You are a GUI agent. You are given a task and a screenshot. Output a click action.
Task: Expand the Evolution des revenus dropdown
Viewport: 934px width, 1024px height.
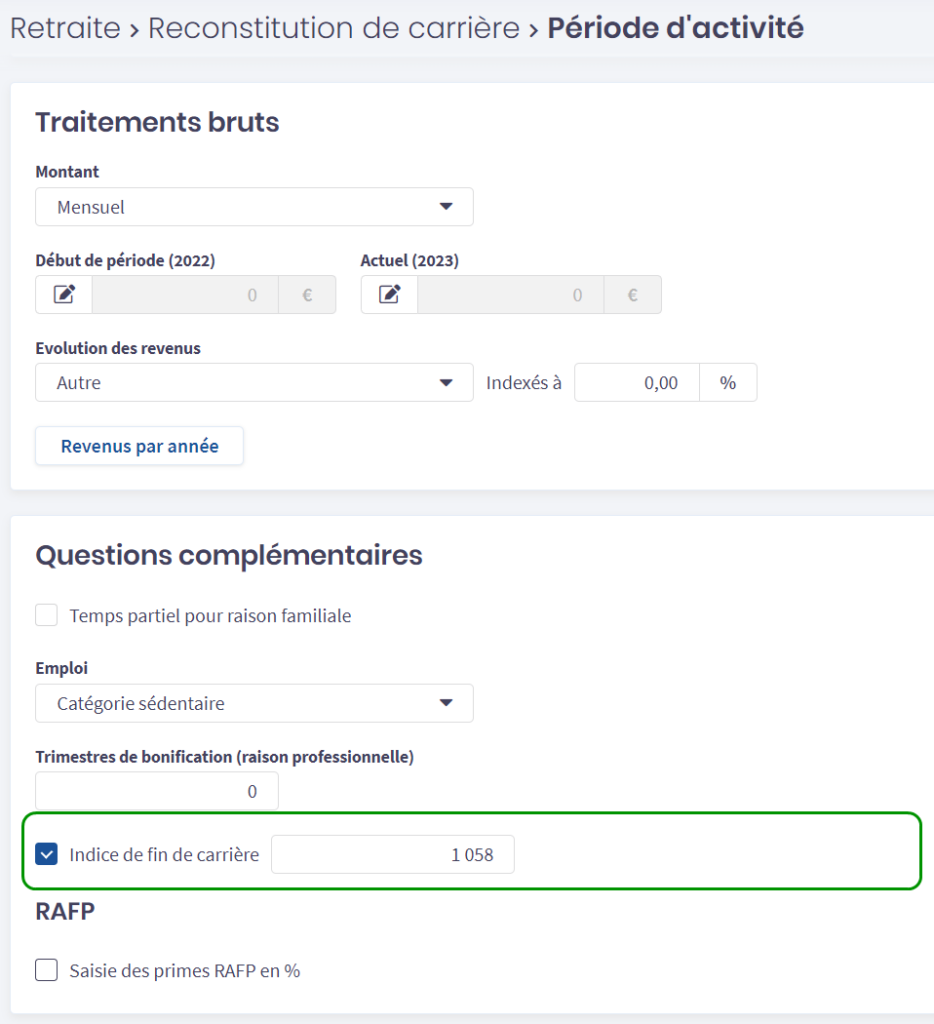(x=254, y=383)
